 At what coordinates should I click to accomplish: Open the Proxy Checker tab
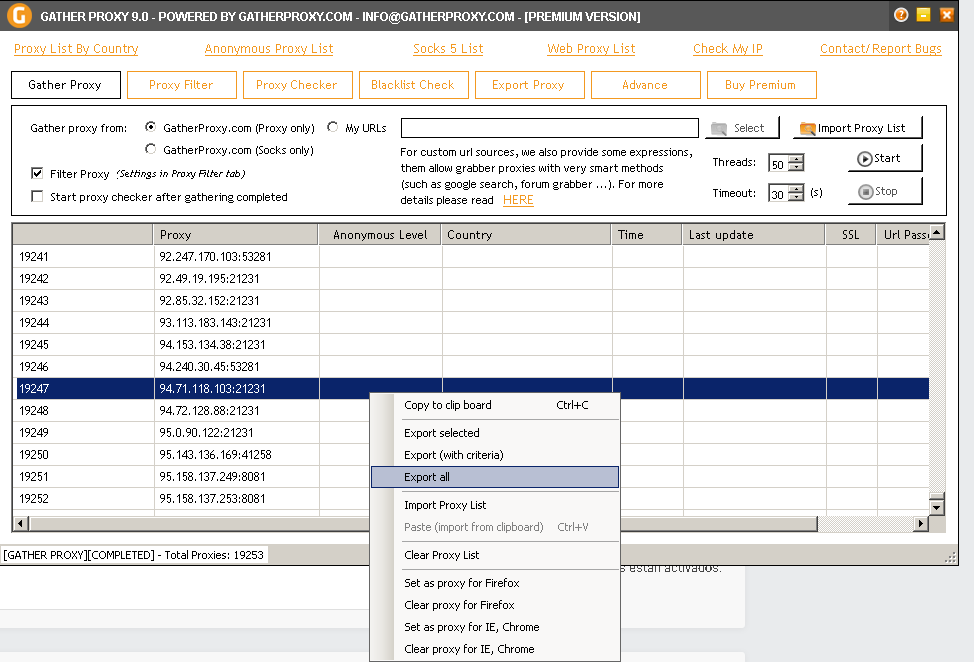pos(298,85)
